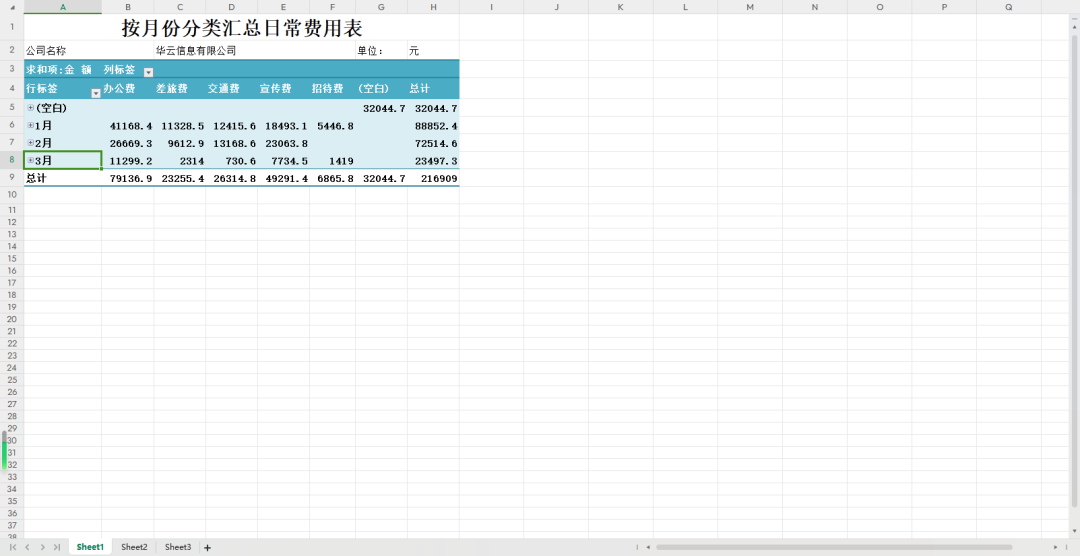Select column B header
1080x556 pixels.
tap(128, 7)
